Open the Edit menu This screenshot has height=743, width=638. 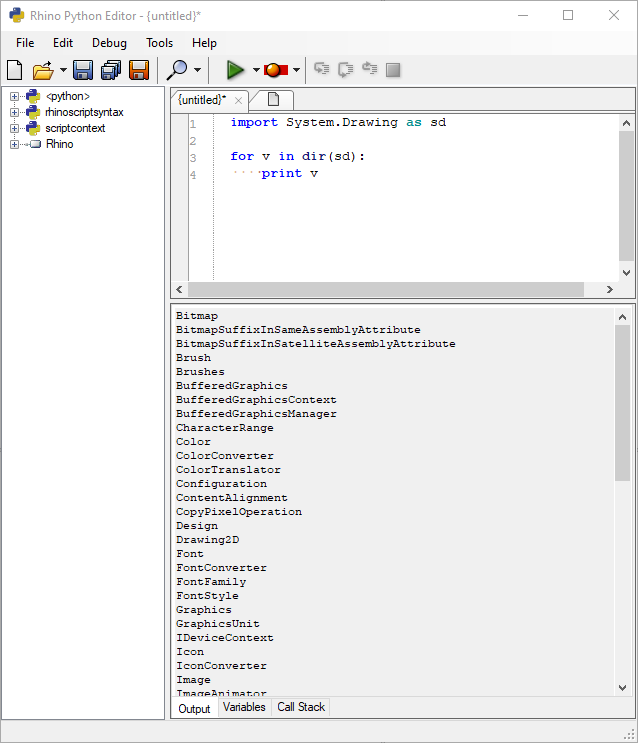(x=63, y=43)
